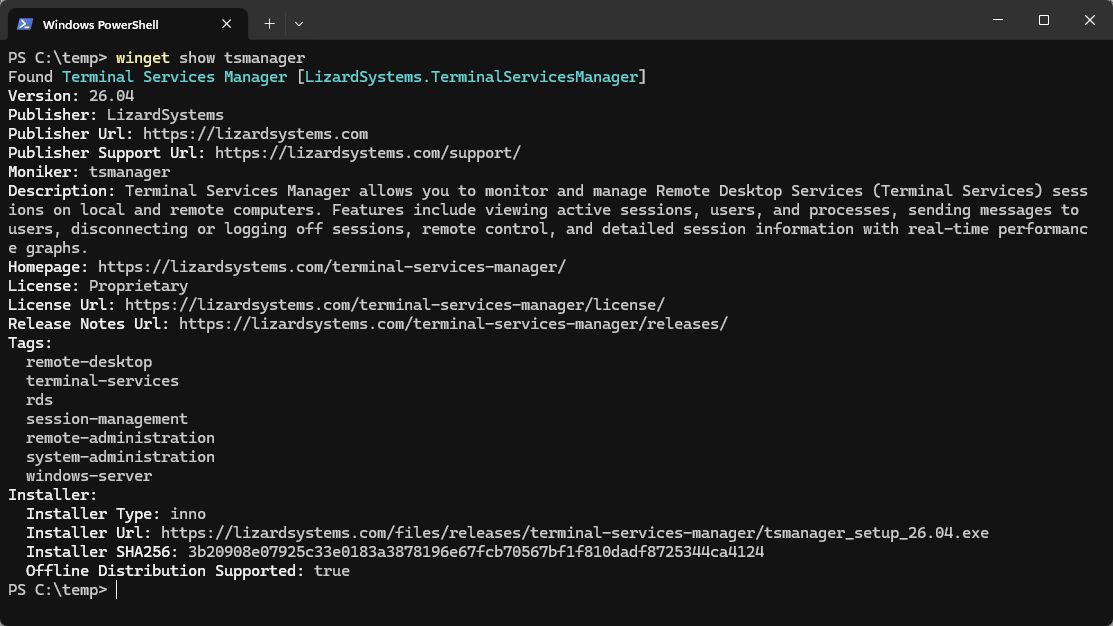Open the Publisher Support Url link
This screenshot has width=1113, height=626.
click(367, 153)
